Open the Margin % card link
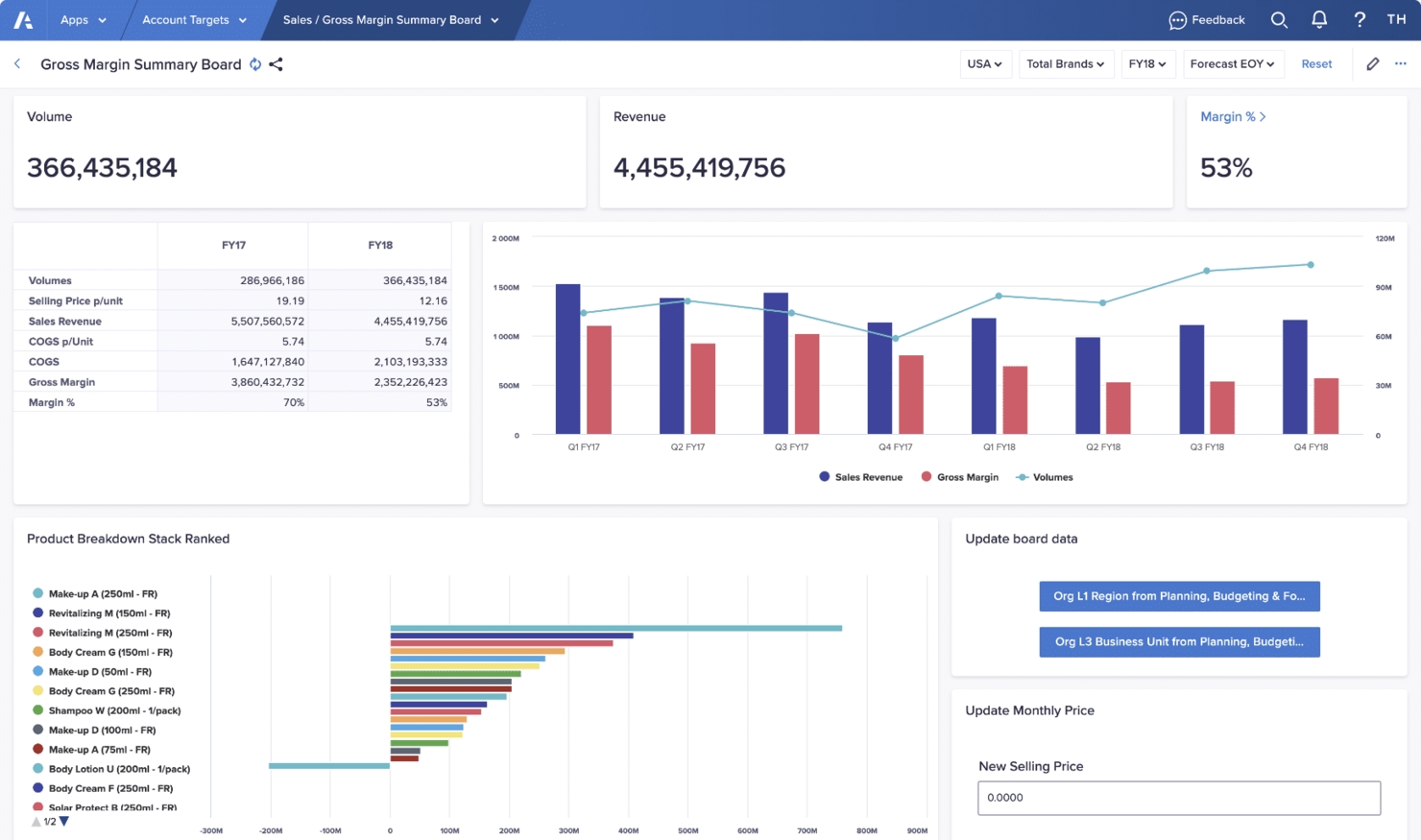The height and width of the screenshot is (840, 1421). [x=1233, y=116]
